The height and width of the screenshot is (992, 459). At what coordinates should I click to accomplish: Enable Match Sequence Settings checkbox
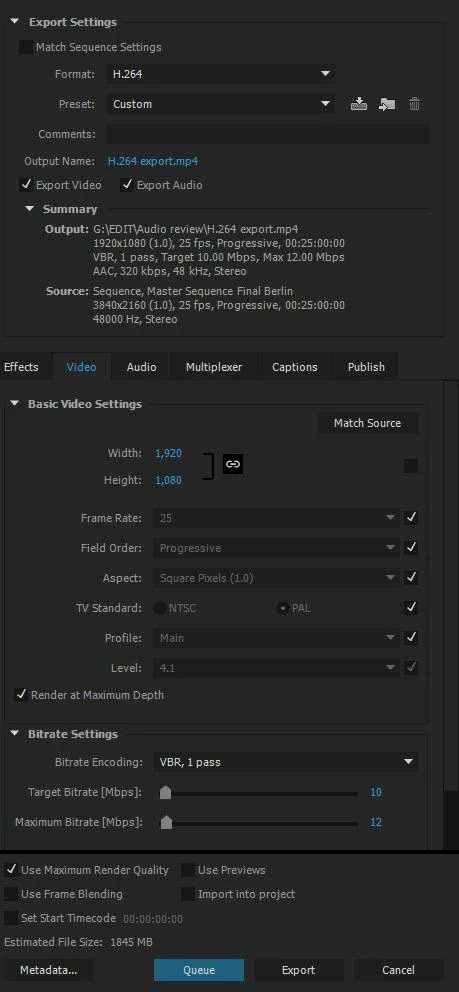click(26, 47)
